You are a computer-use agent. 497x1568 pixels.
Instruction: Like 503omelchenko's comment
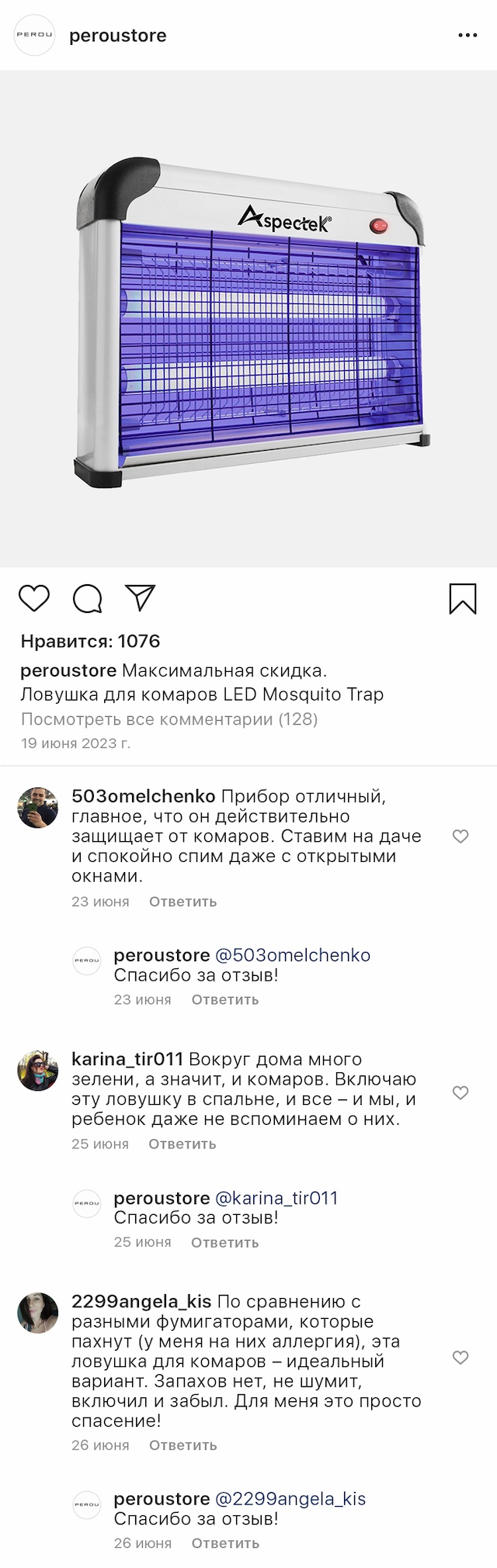[461, 836]
